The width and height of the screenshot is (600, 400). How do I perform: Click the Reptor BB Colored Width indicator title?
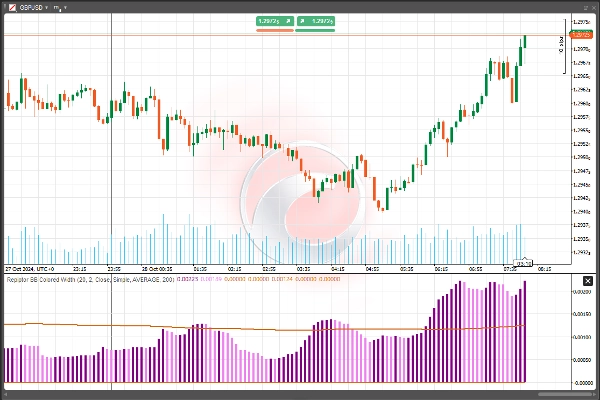tap(60, 281)
